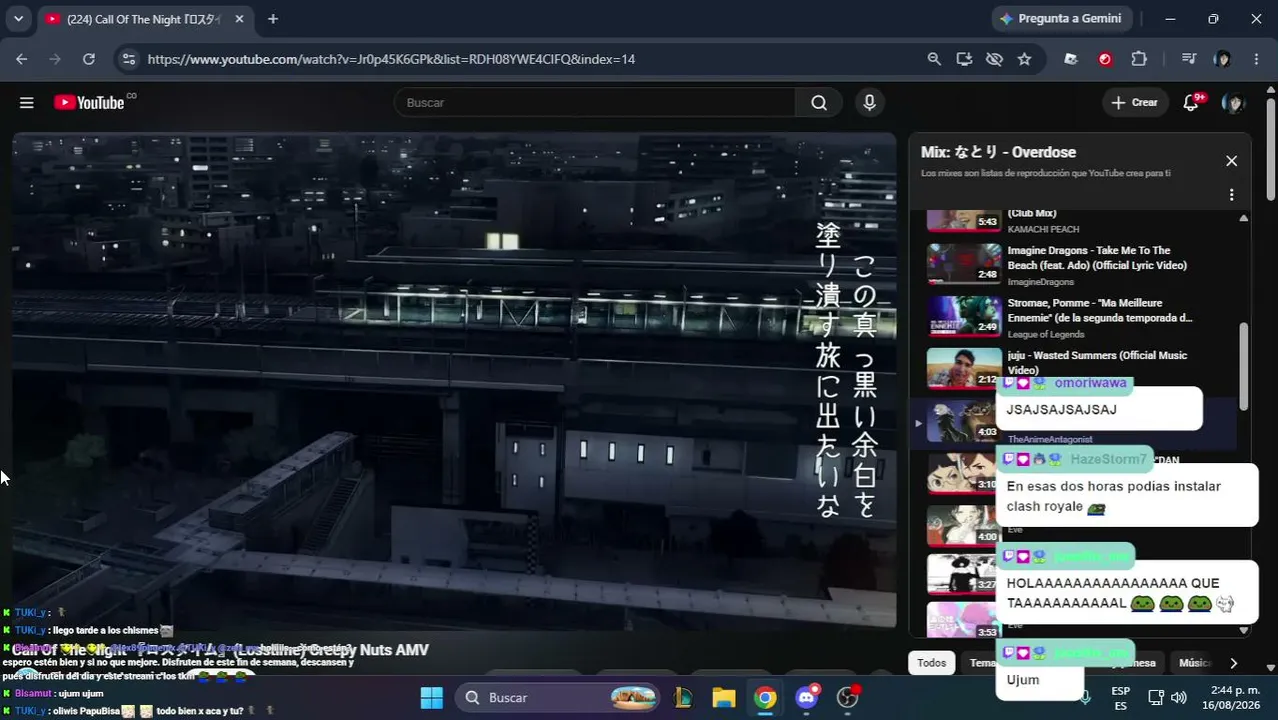Select the Música filter chip
This screenshot has width=1278, height=720.
1194,663
